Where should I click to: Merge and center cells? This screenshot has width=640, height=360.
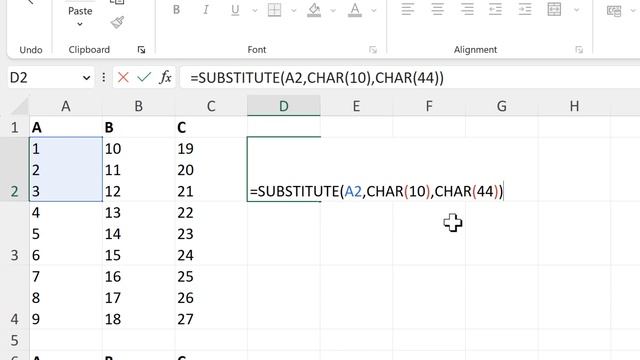coord(554,9)
